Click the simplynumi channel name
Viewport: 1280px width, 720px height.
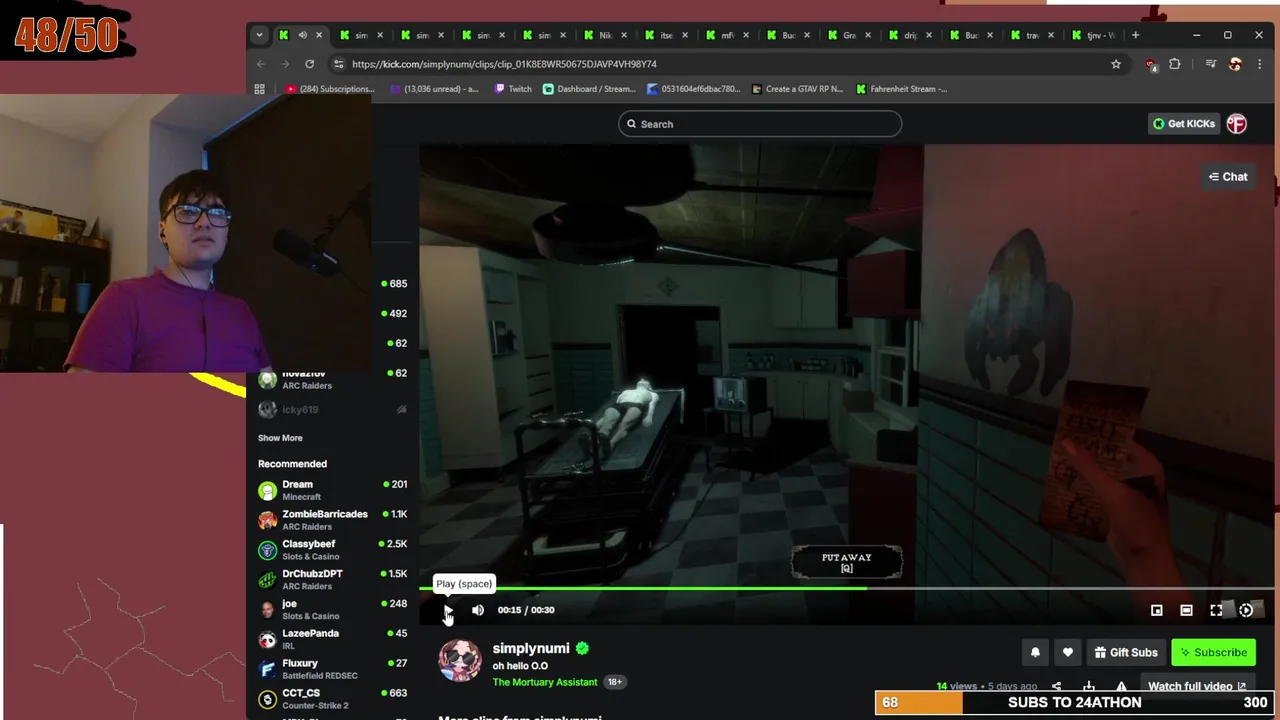point(531,648)
